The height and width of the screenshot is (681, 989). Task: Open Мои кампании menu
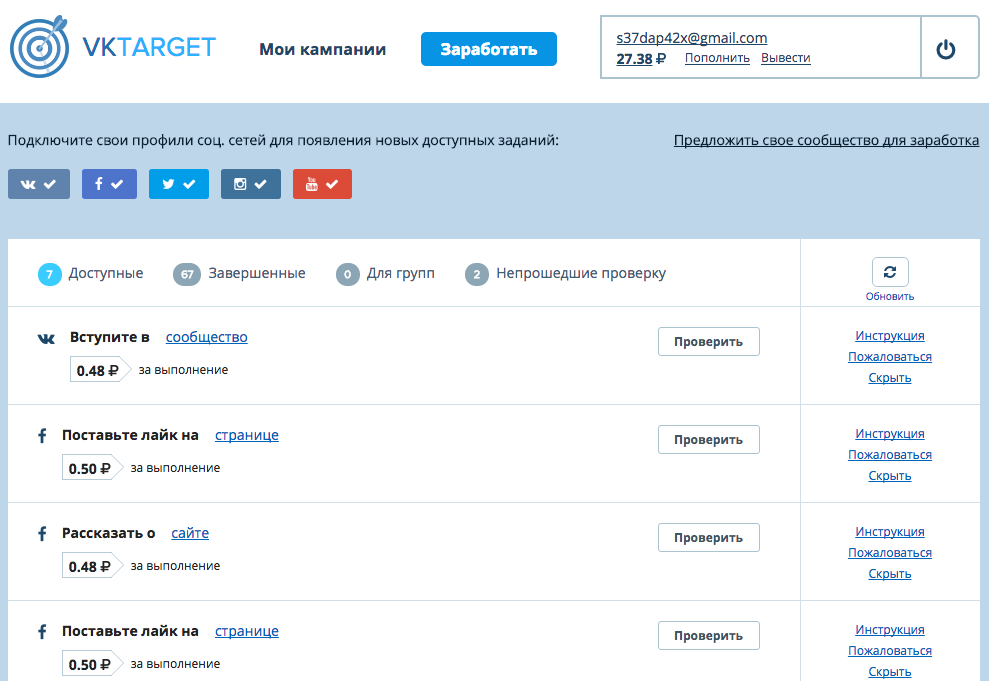322,49
